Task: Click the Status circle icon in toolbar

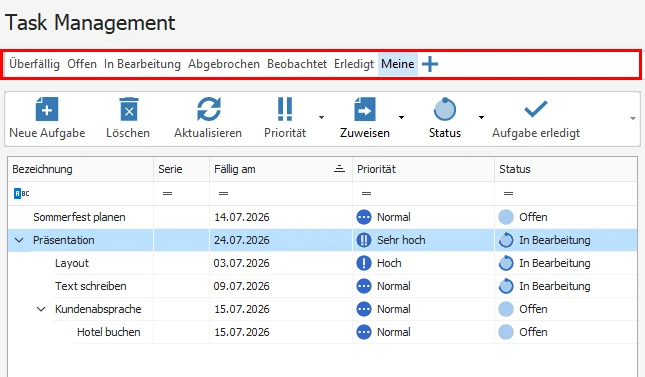Action: tap(445, 109)
